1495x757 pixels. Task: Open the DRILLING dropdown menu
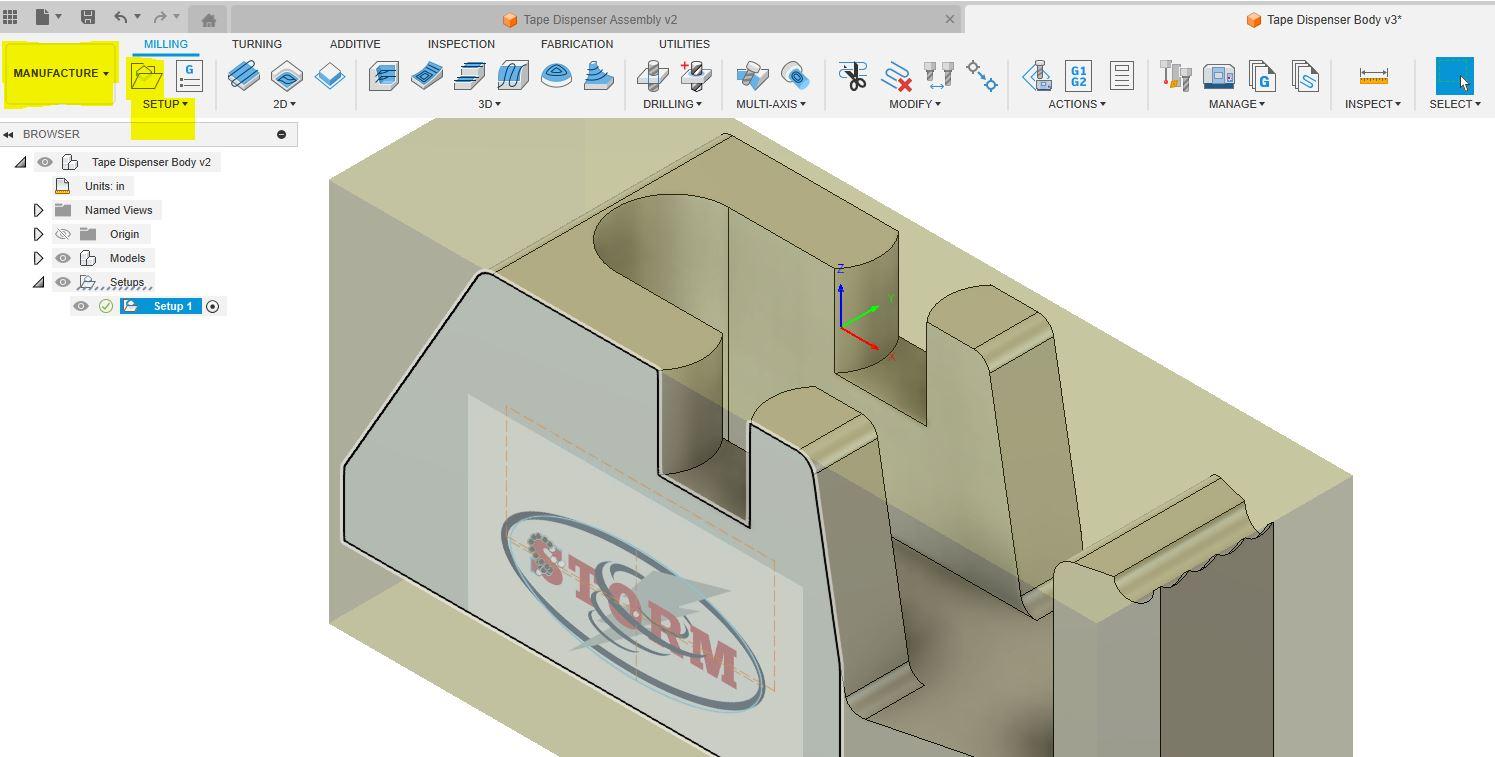coord(672,104)
